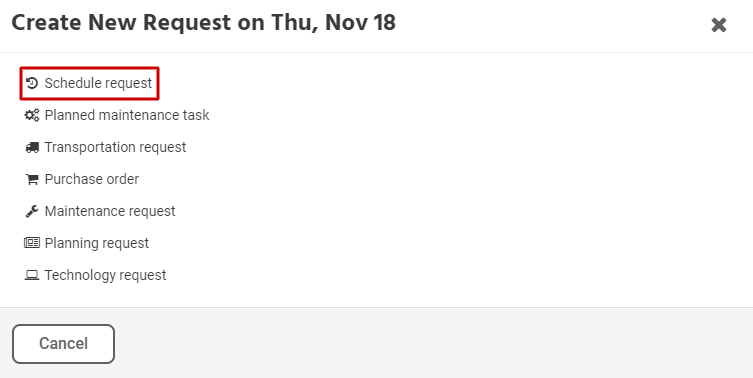Click the laptop icon for Technology request

click(32, 275)
